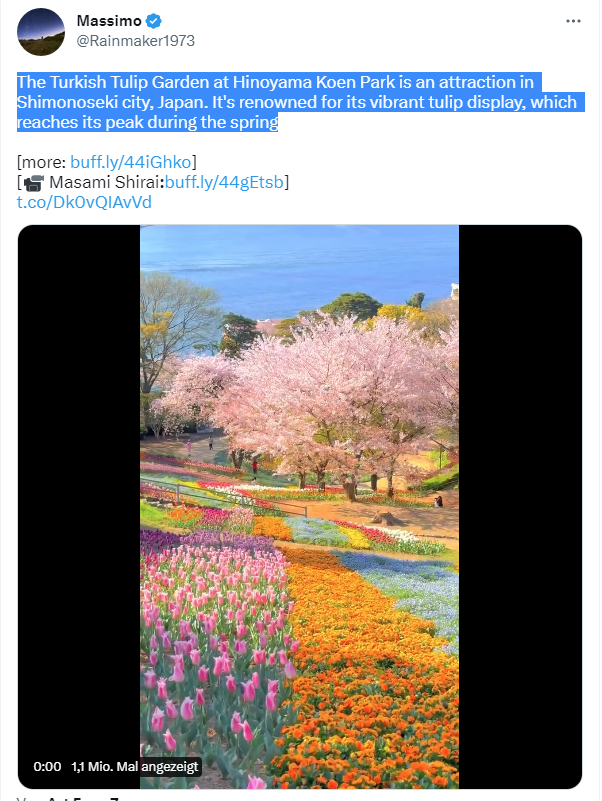This screenshot has width=602, height=801.
Task: Click the 0:00 video timestamp
Action: click(47, 766)
